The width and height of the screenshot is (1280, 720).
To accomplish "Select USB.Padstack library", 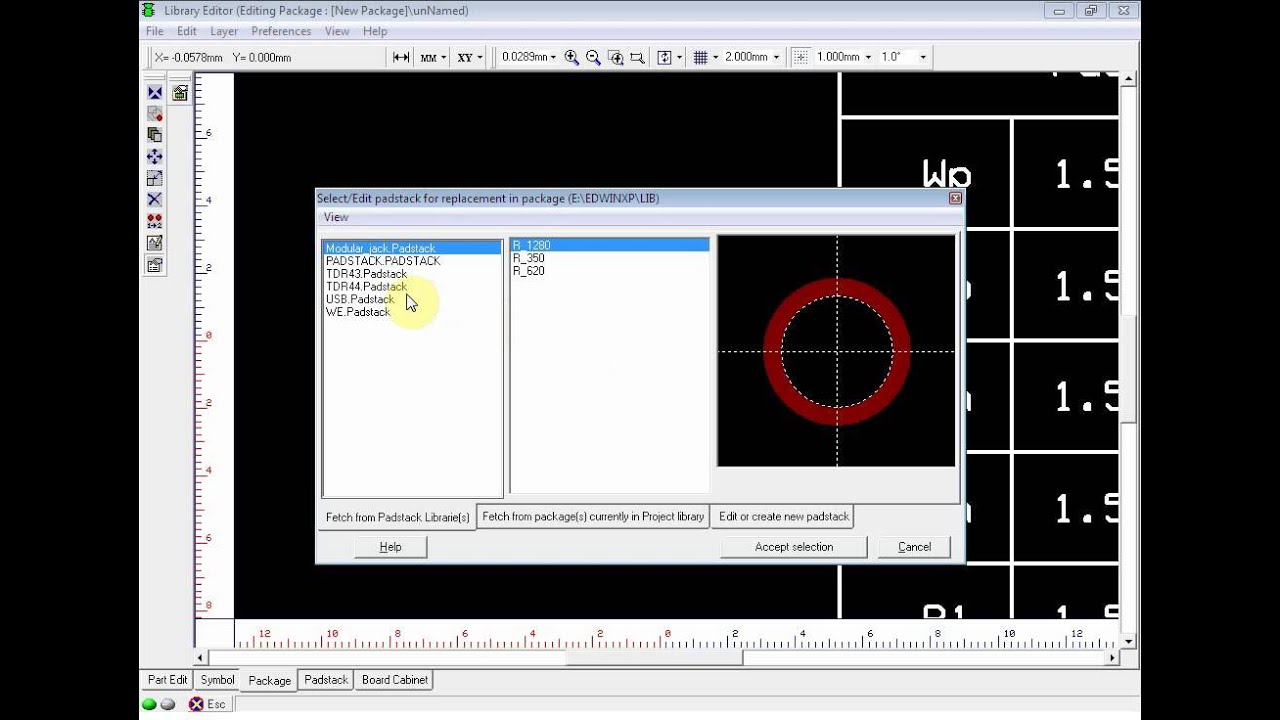I will pyautogui.click(x=412, y=299).
